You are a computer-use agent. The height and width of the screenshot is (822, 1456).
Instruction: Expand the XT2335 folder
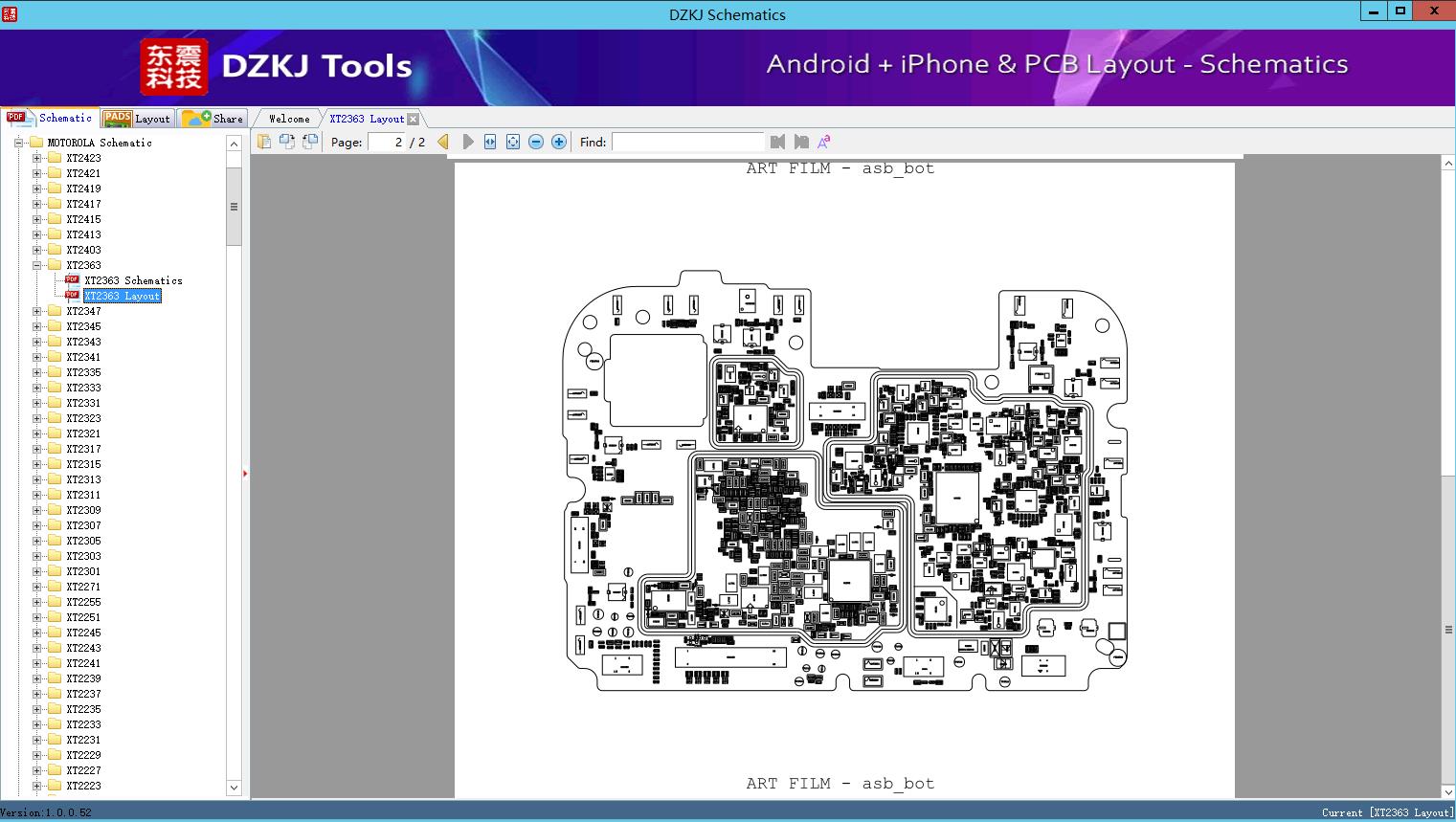pyautogui.click(x=36, y=372)
